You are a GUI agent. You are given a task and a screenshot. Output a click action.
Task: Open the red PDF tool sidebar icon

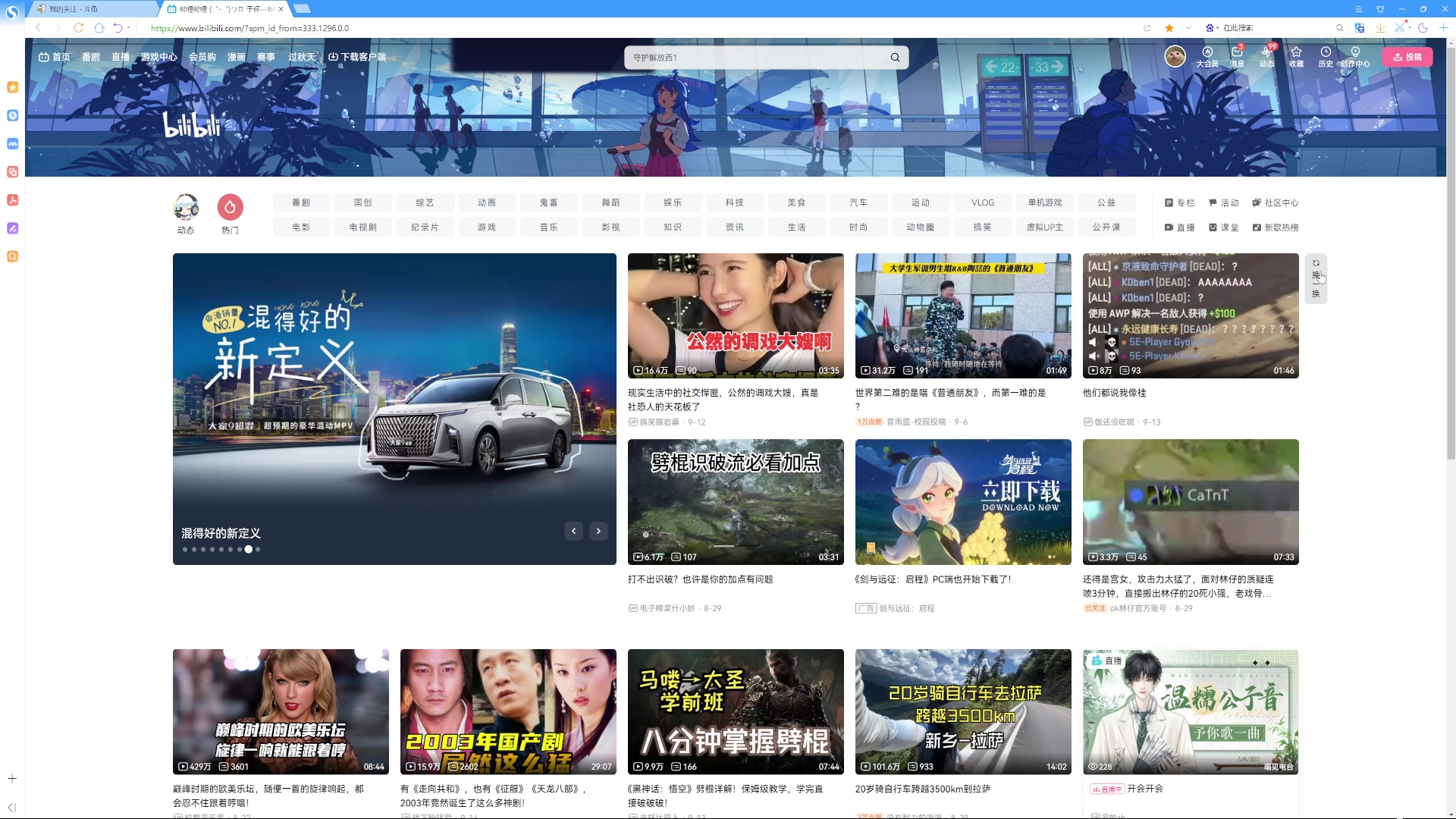click(x=12, y=200)
